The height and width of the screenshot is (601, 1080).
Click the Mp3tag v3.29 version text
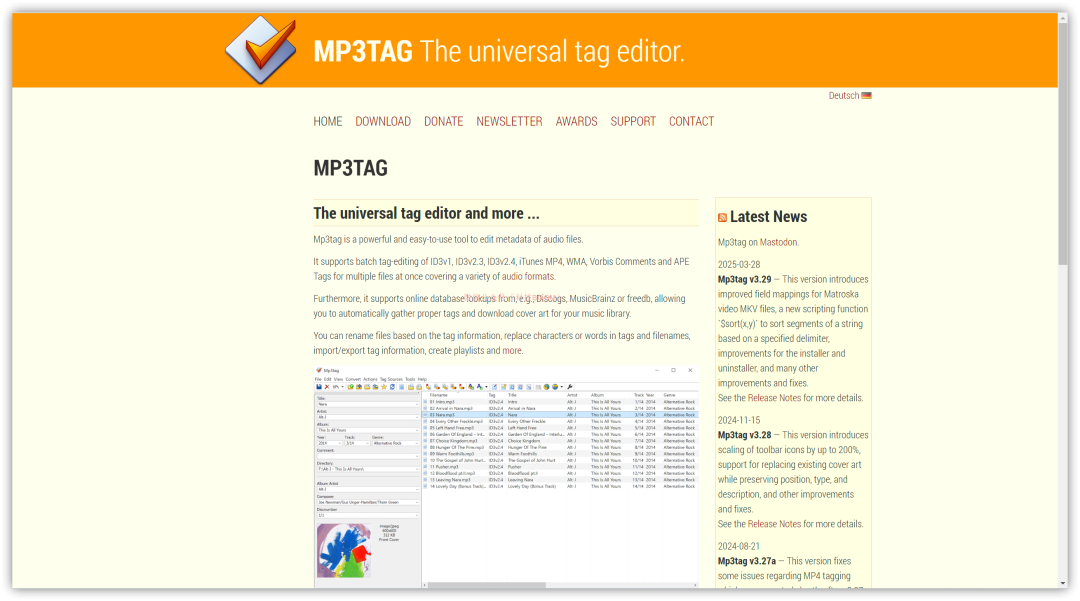click(745, 280)
